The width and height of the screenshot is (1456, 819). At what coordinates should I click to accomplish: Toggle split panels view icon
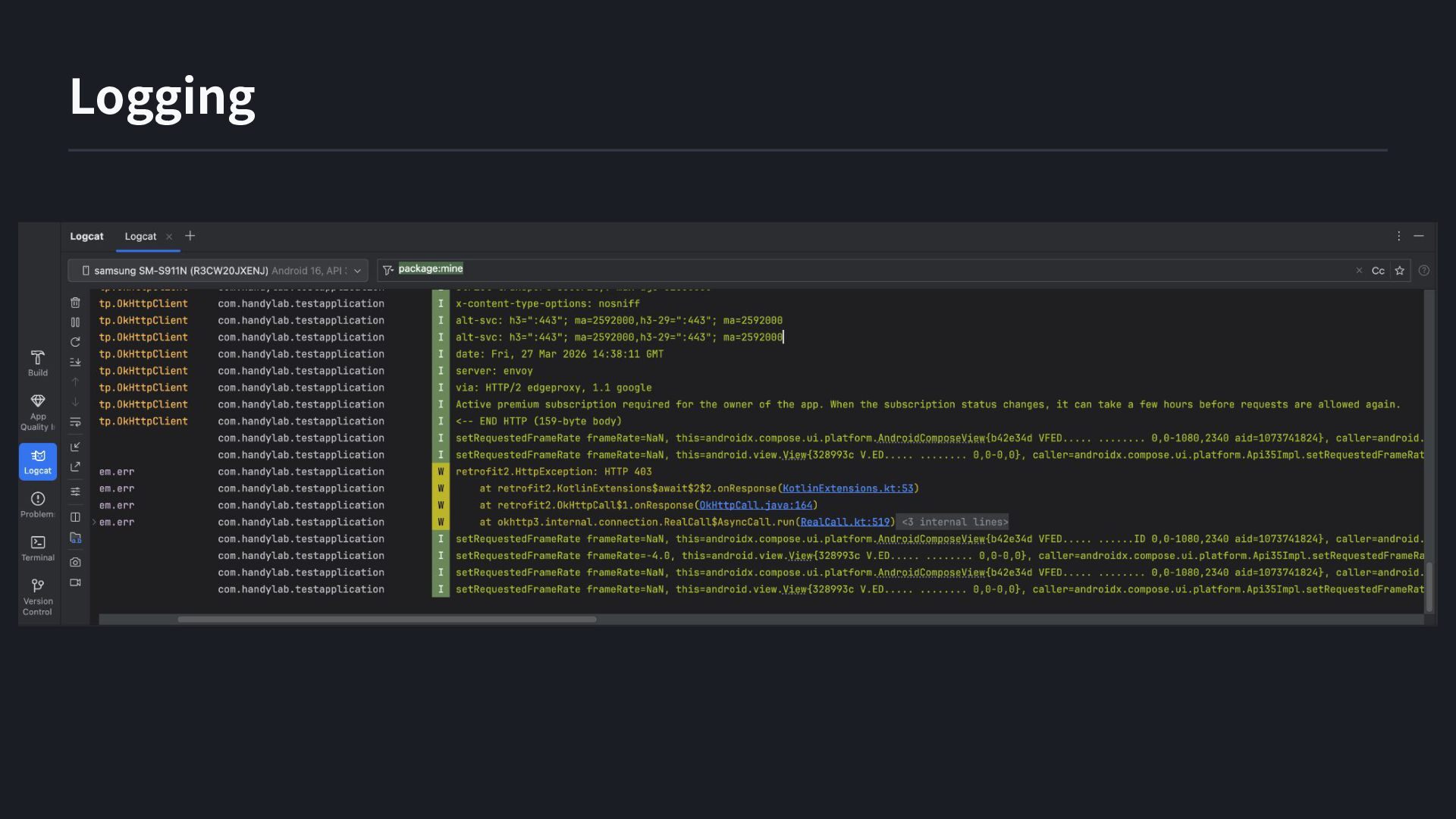tap(75, 517)
